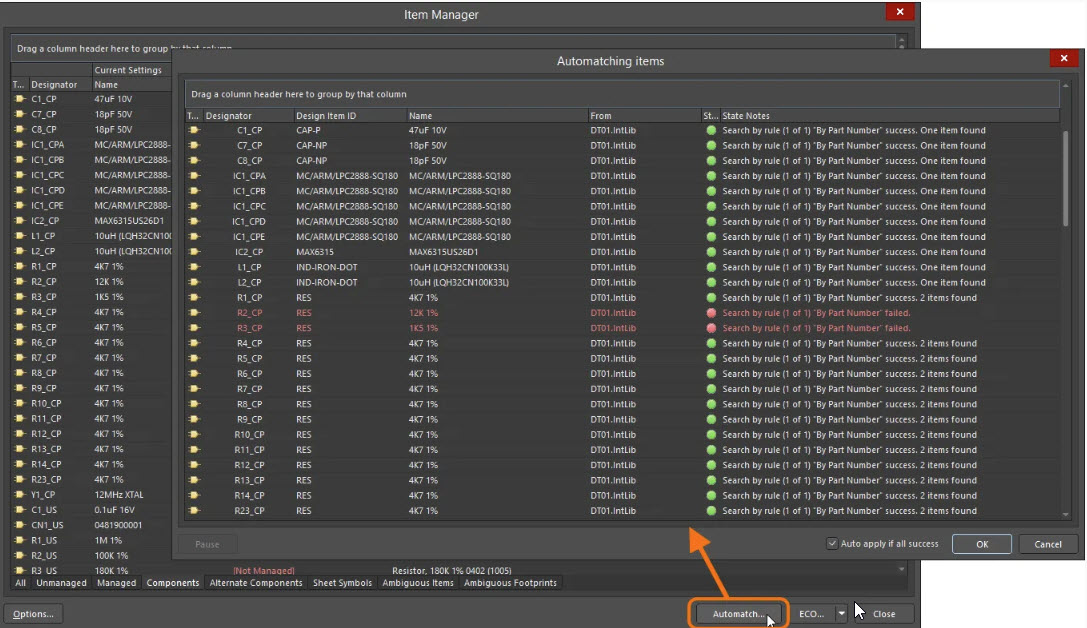Click the component icon for R10_CP in Item Manager
1087x628 pixels.
point(20,403)
